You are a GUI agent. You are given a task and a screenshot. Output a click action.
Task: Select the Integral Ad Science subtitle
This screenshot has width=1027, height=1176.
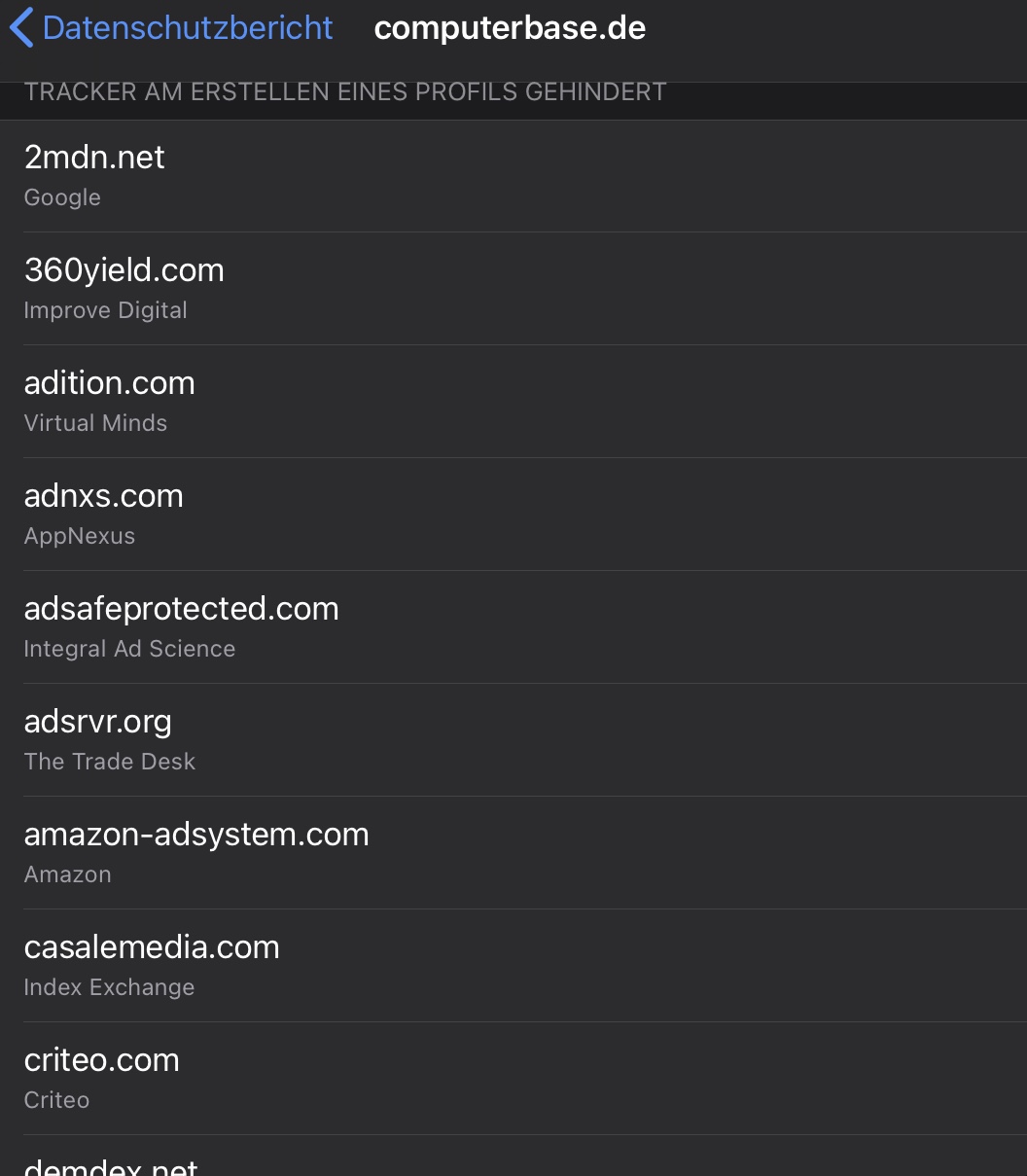(x=129, y=649)
